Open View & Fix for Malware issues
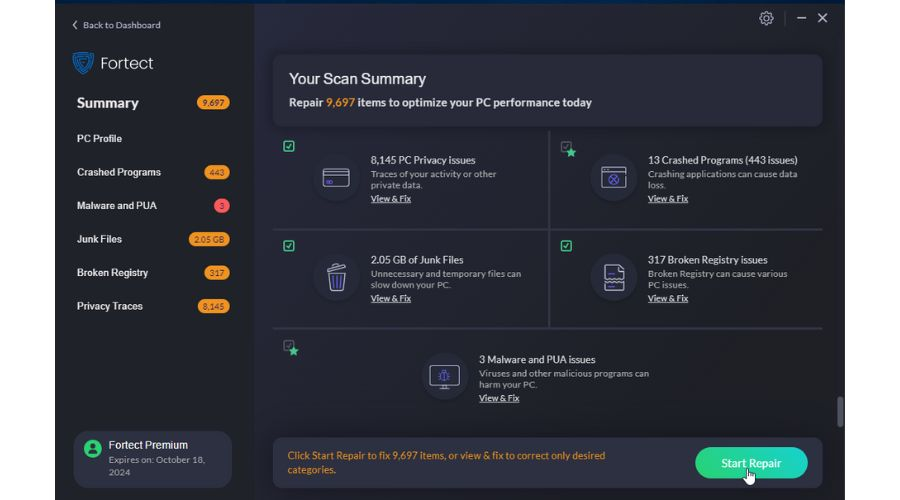Image resolution: width=900 pixels, height=500 pixels. tap(499, 398)
